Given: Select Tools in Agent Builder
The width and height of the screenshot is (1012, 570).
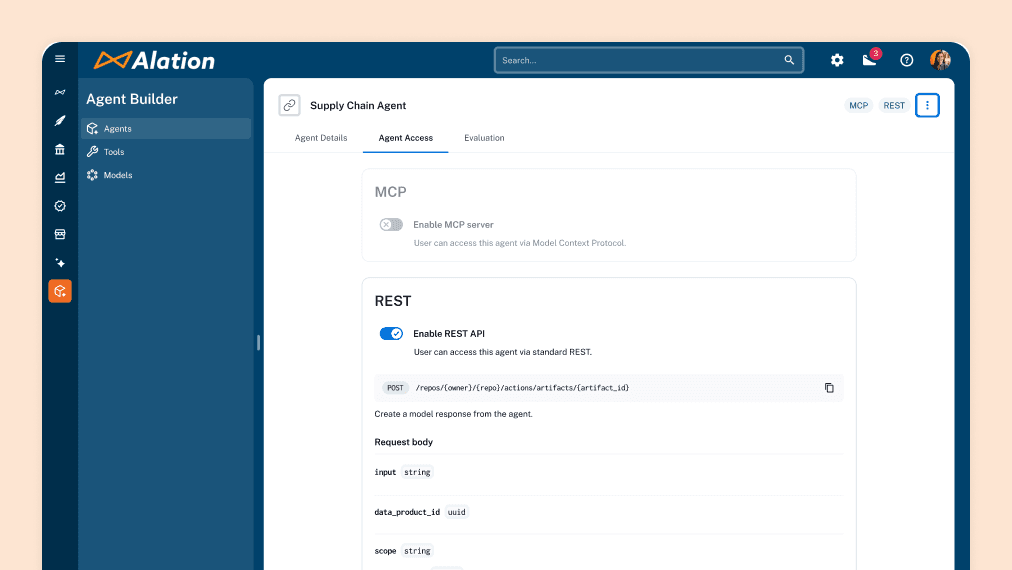Looking at the screenshot, I should pos(114,152).
